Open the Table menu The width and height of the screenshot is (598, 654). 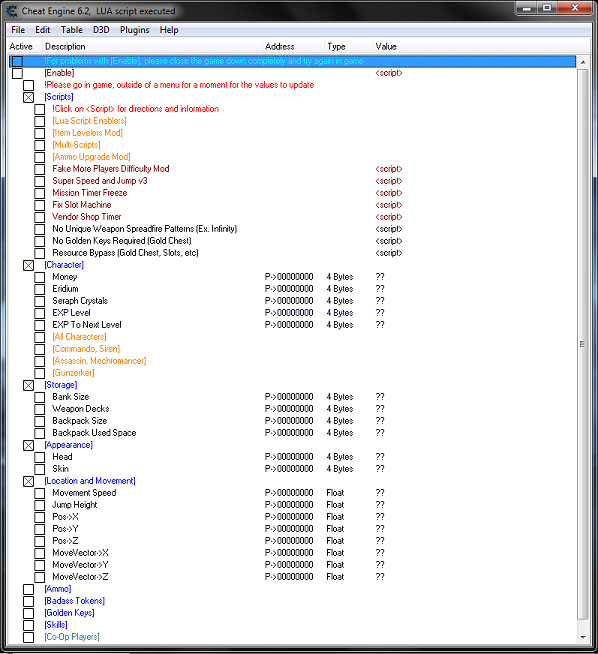coord(72,30)
